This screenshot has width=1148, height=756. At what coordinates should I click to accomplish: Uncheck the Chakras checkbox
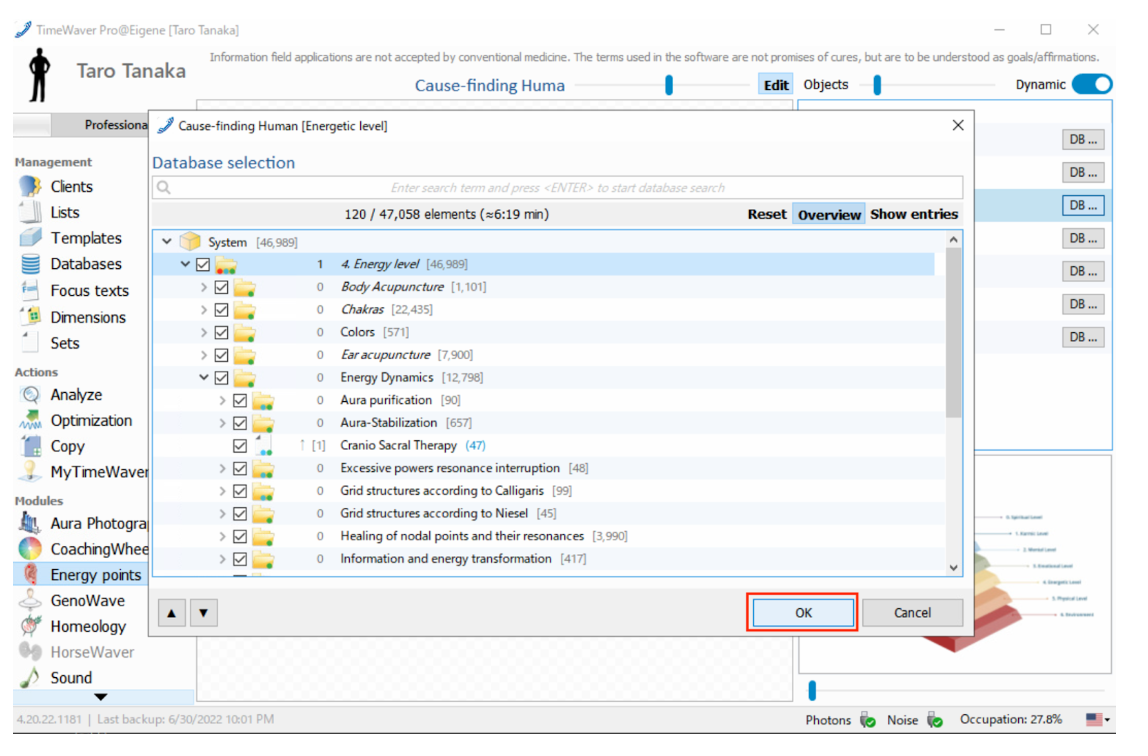point(221,310)
